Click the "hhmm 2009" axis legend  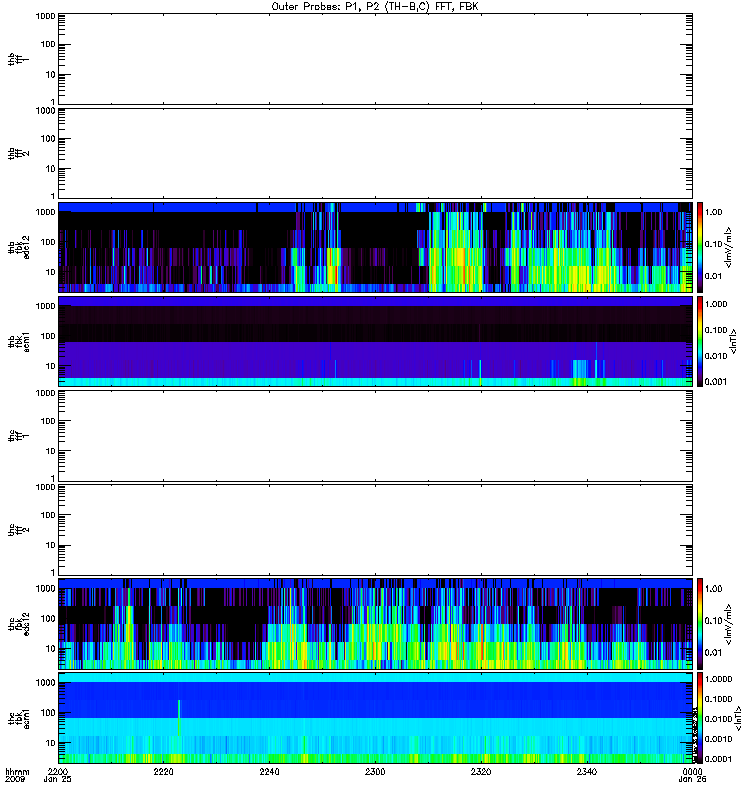pos(17,776)
